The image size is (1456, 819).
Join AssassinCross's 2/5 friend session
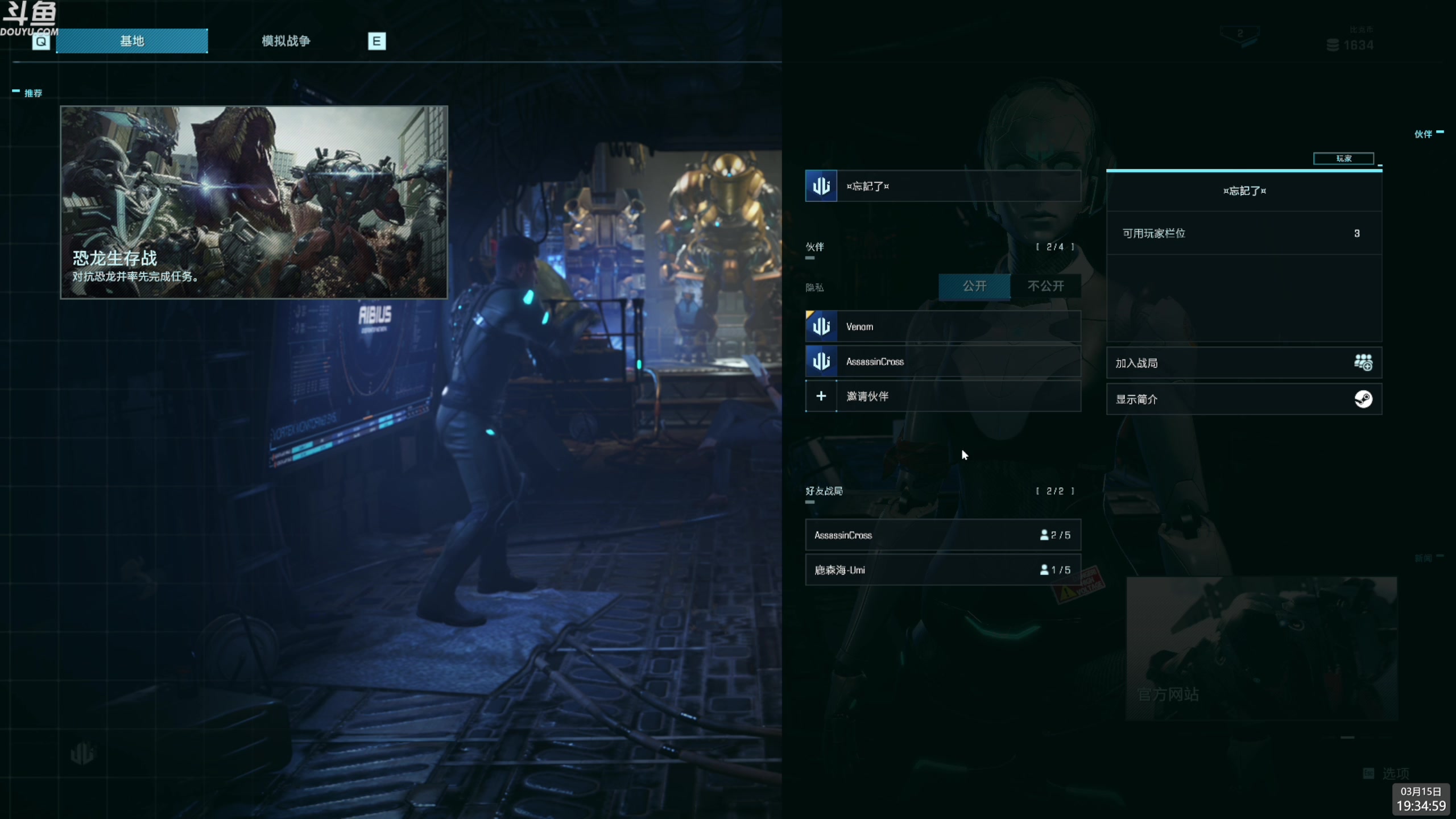943,535
